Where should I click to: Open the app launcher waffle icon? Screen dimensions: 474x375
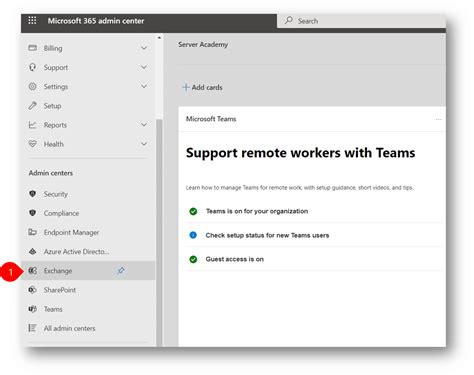[x=32, y=20]
